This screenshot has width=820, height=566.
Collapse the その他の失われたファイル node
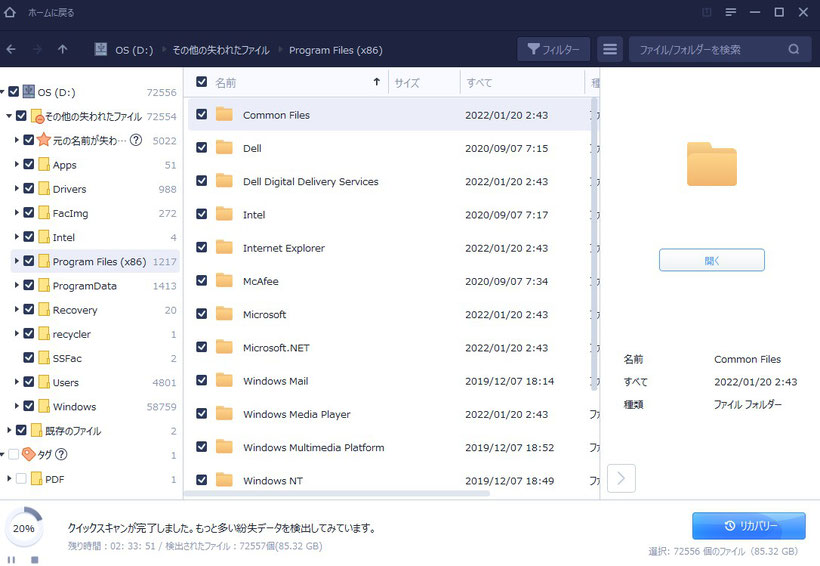point(9,116)
